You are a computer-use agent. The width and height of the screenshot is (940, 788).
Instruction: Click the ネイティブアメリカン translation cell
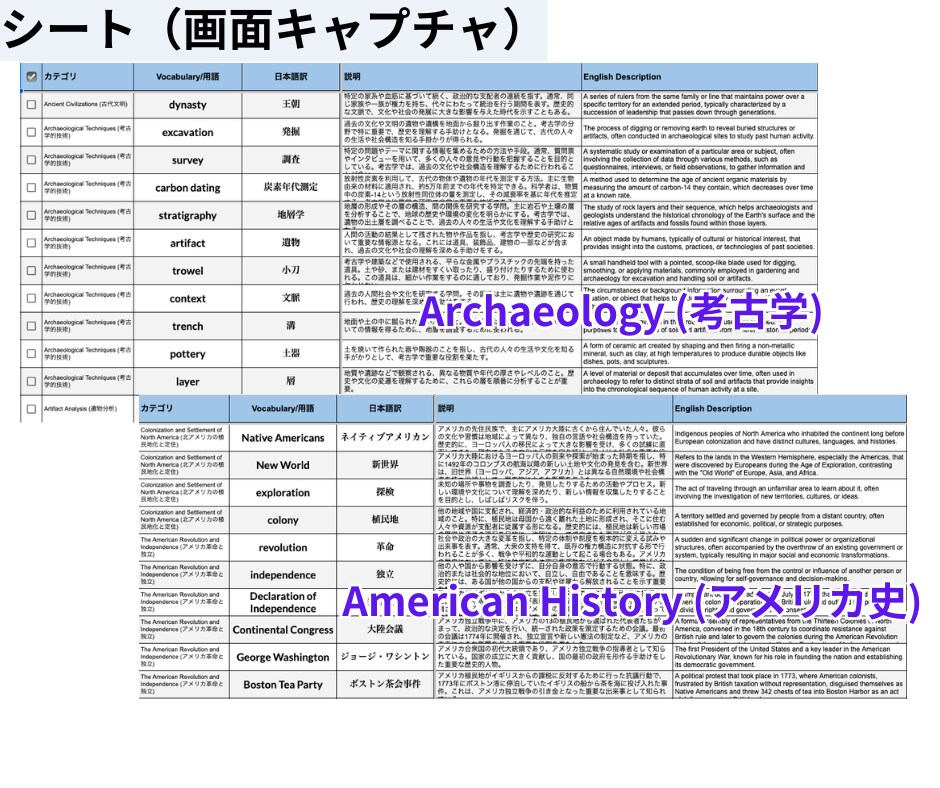point(385,438)
